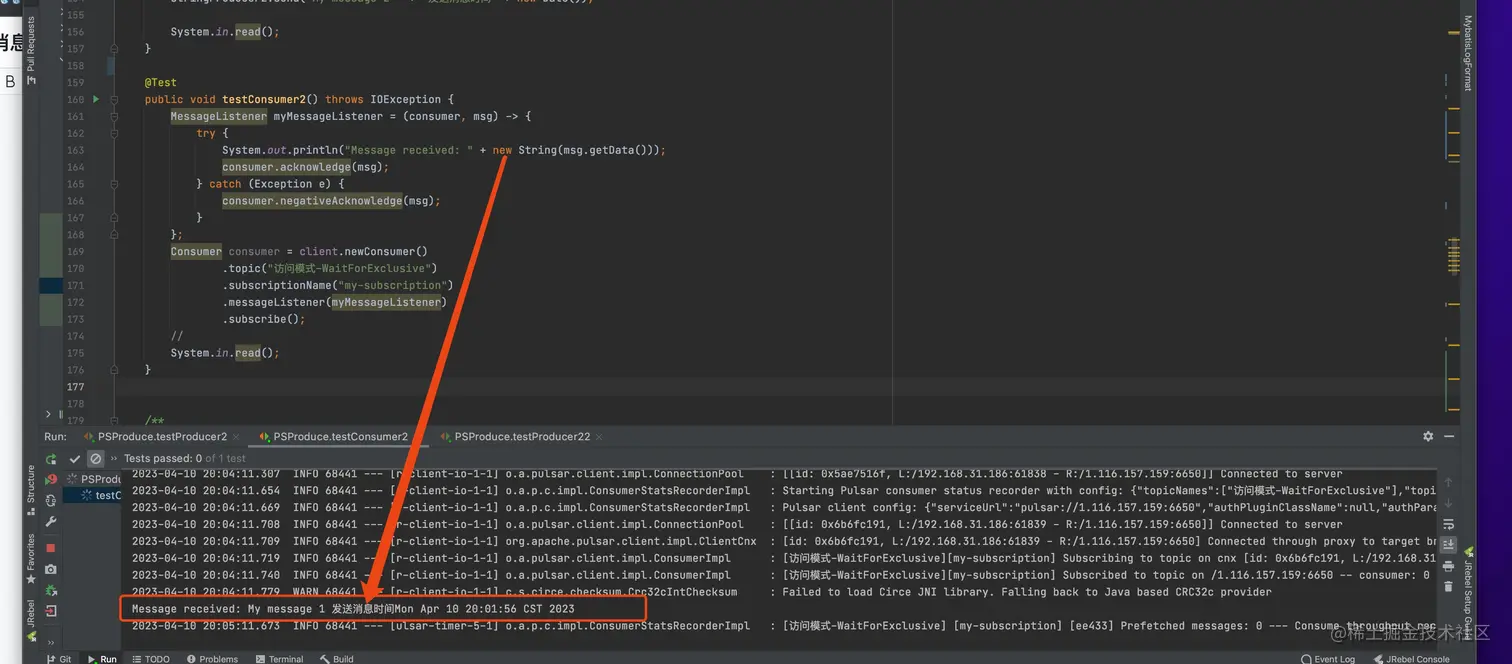The image size is (1512, 664).
Task: Open the Problems tool window
Action: [211, 659]
